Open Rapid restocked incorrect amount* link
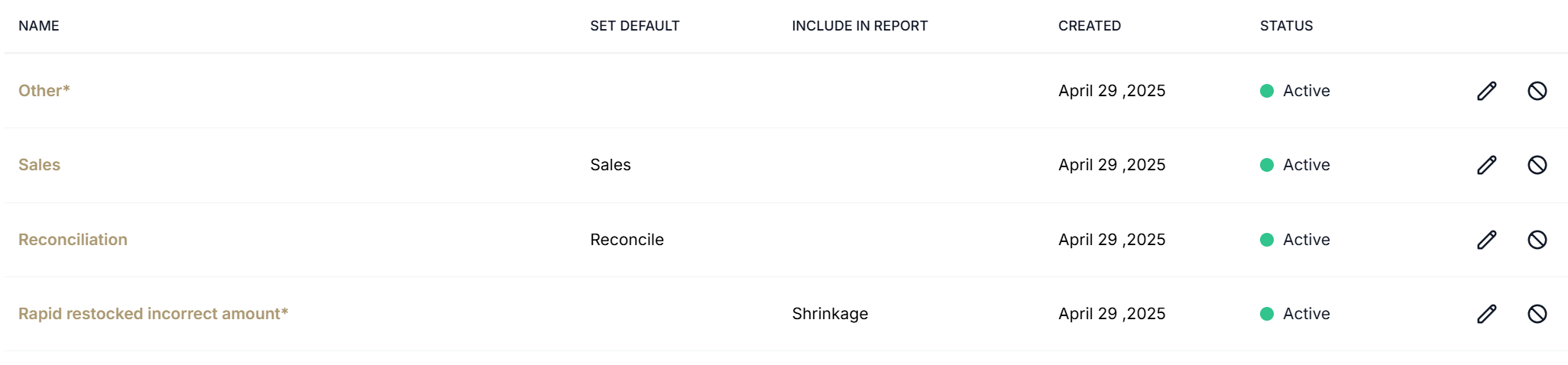Screen dimensions: 1568x365 [x=153, y=314]
